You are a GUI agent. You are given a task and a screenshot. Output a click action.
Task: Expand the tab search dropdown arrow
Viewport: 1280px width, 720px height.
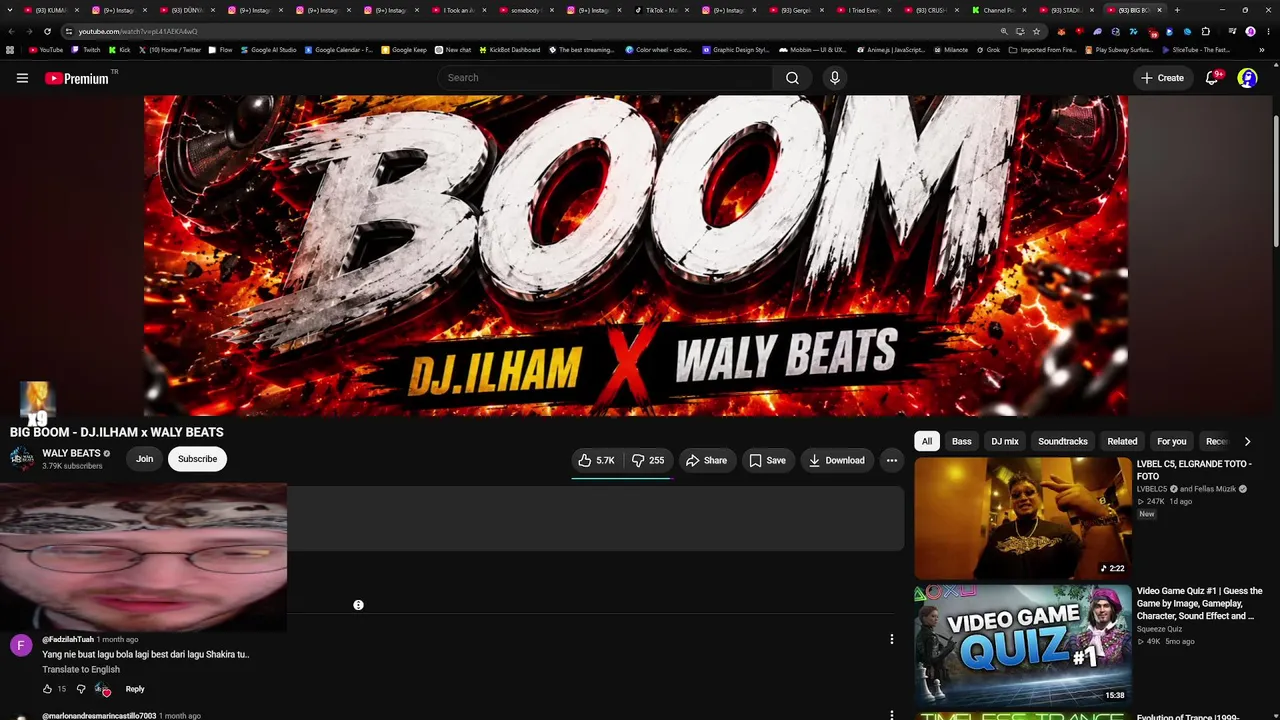pos(9,10)
